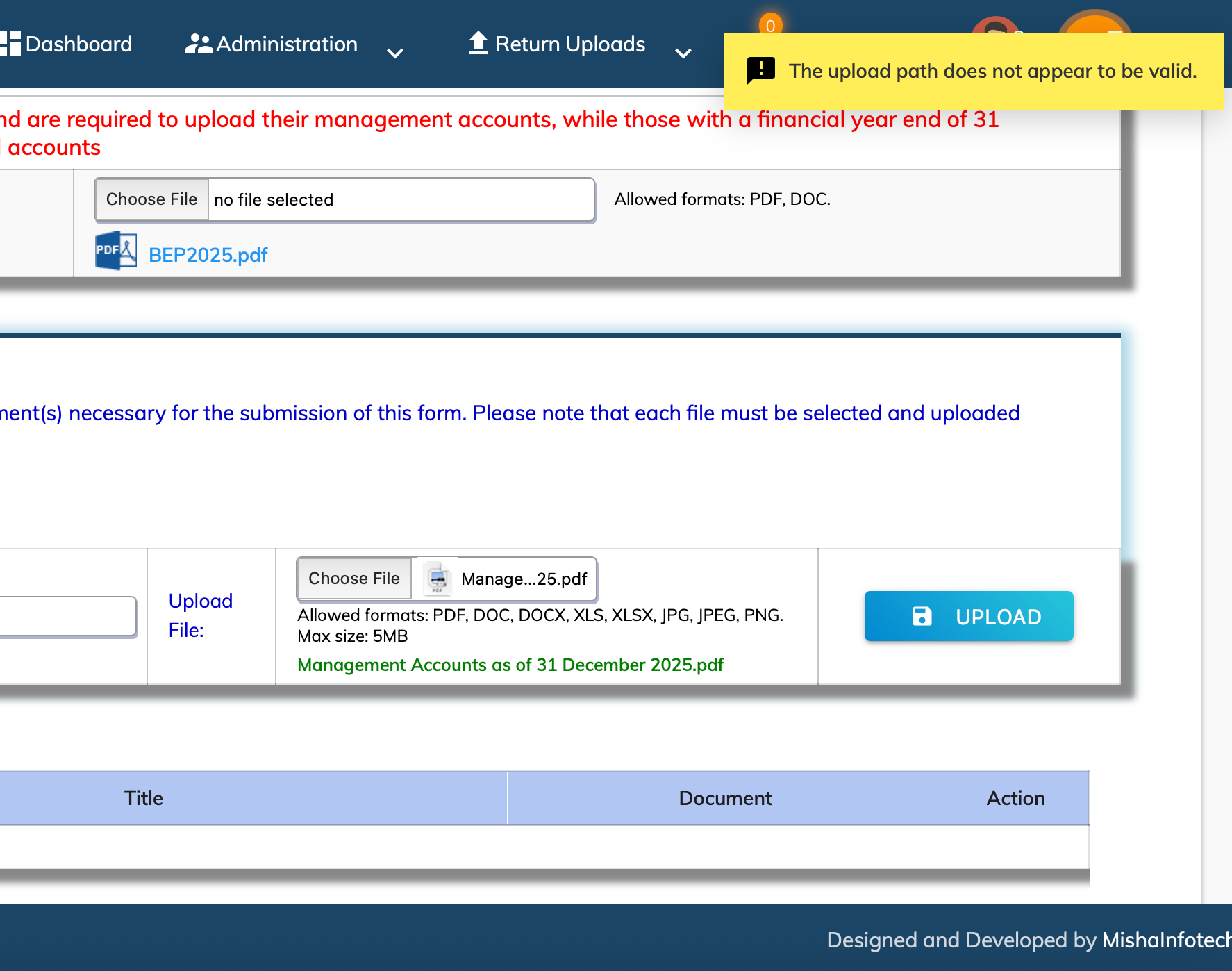1232x971 pixels.
Task: Click the BEP2025 PDF file icon
Action: (115, 251)
